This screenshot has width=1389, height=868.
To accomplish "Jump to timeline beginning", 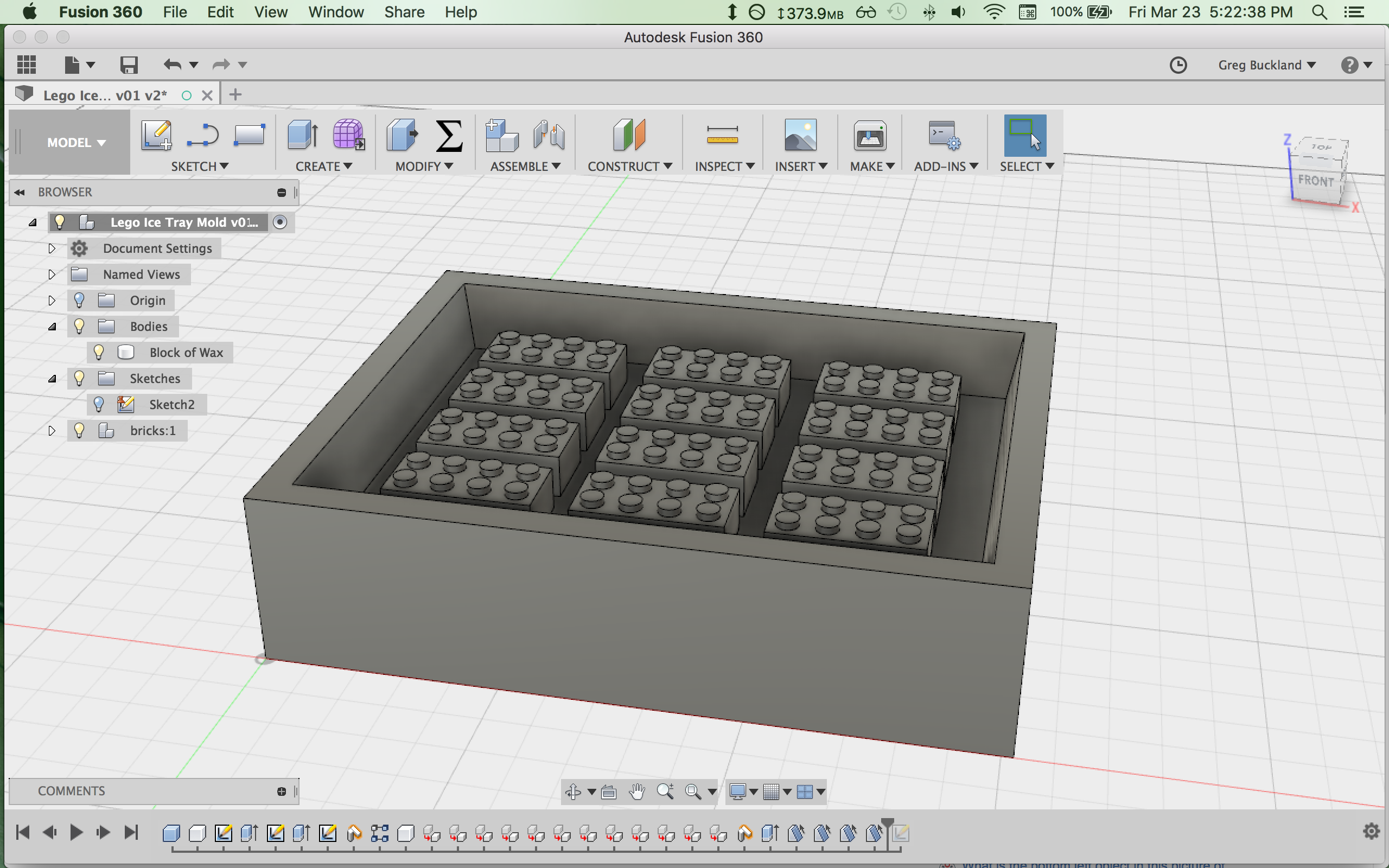I will tap(23, 832).
